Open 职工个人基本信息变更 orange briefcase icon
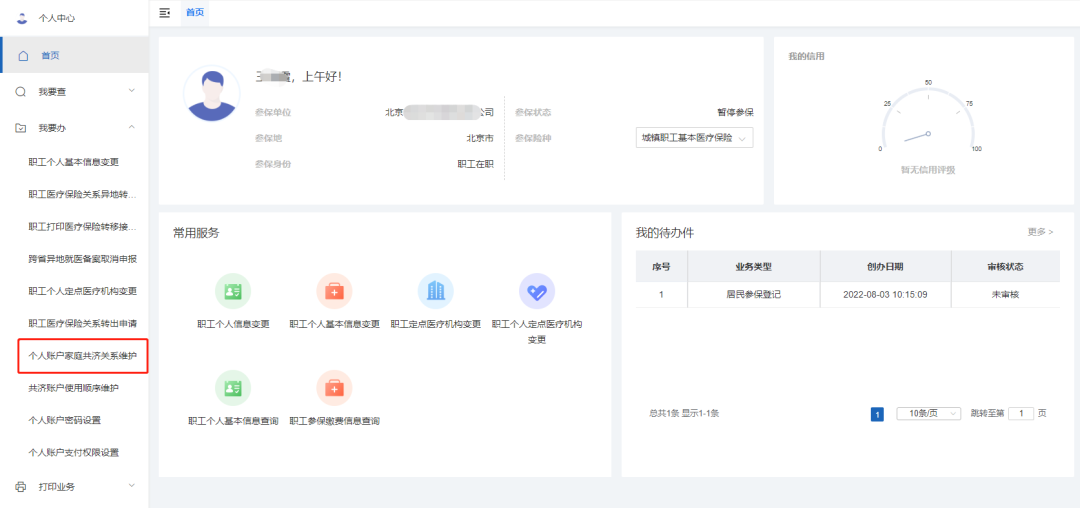Viewport: 1080px width, 508px height. pyautogui.click(x=334, y=291)
